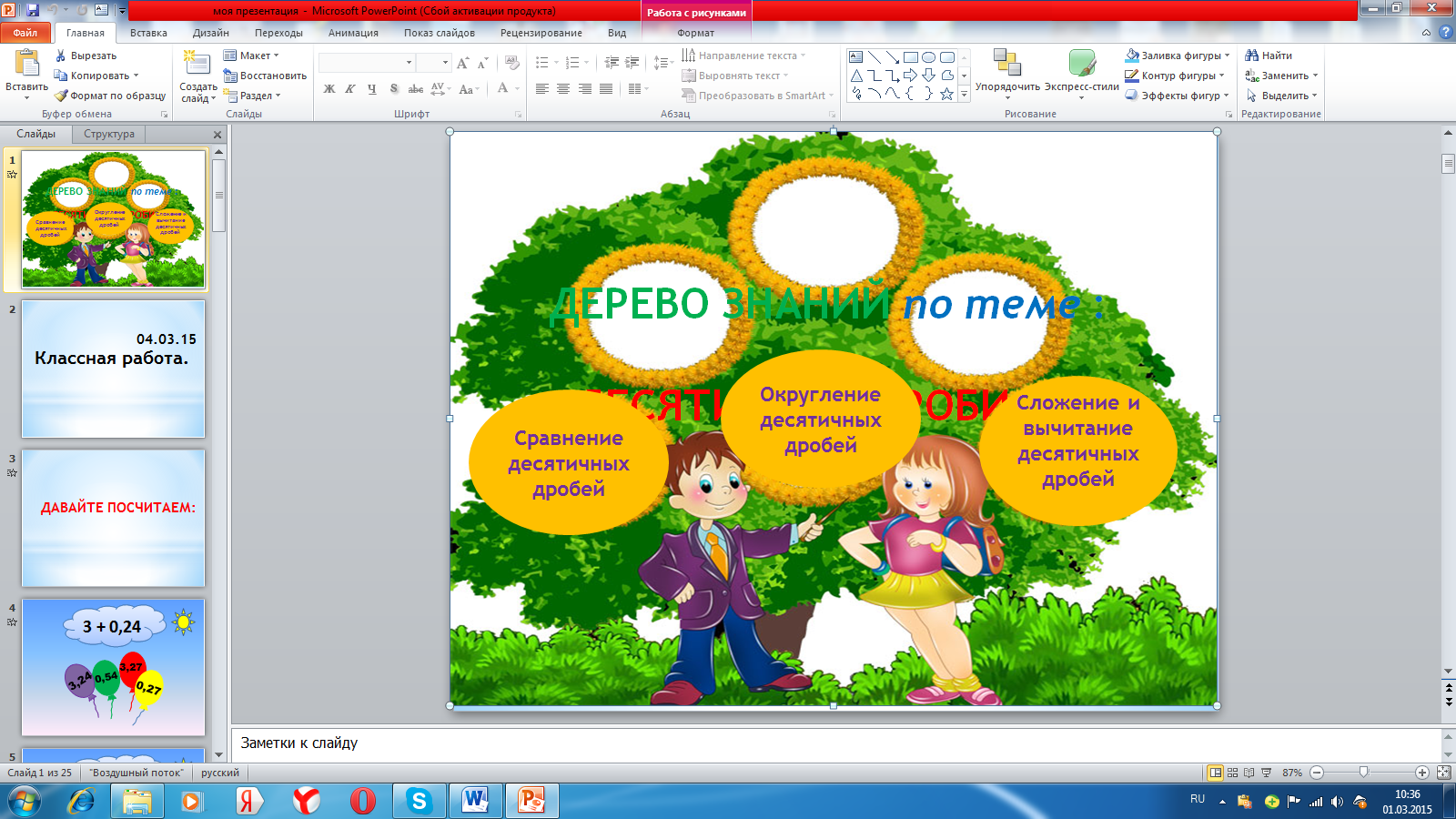The height and width of the screenshot is (819, 1456).
Task: Center the text alignment
Action: pos(563,88)
